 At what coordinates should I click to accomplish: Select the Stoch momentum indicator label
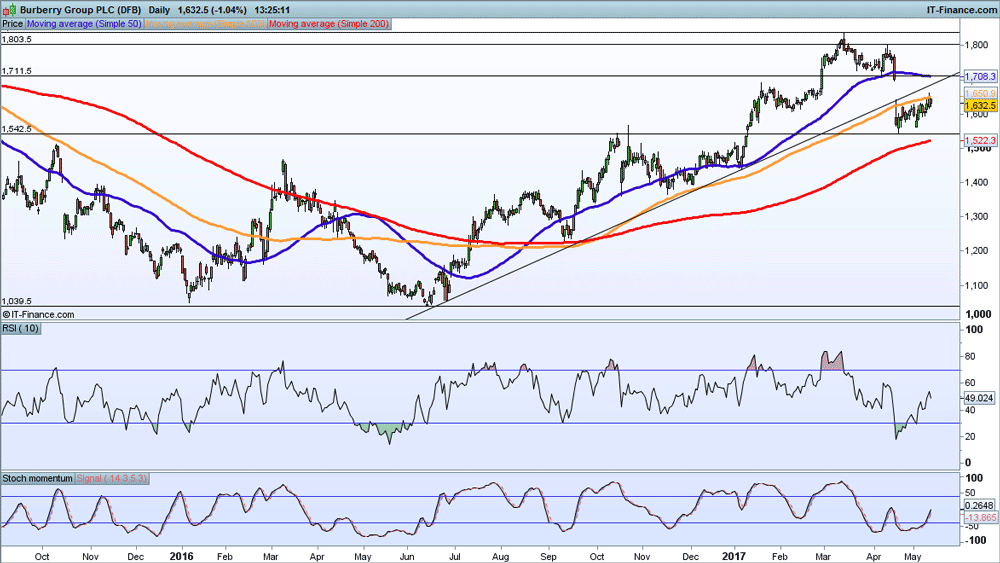tap(38, 478)
